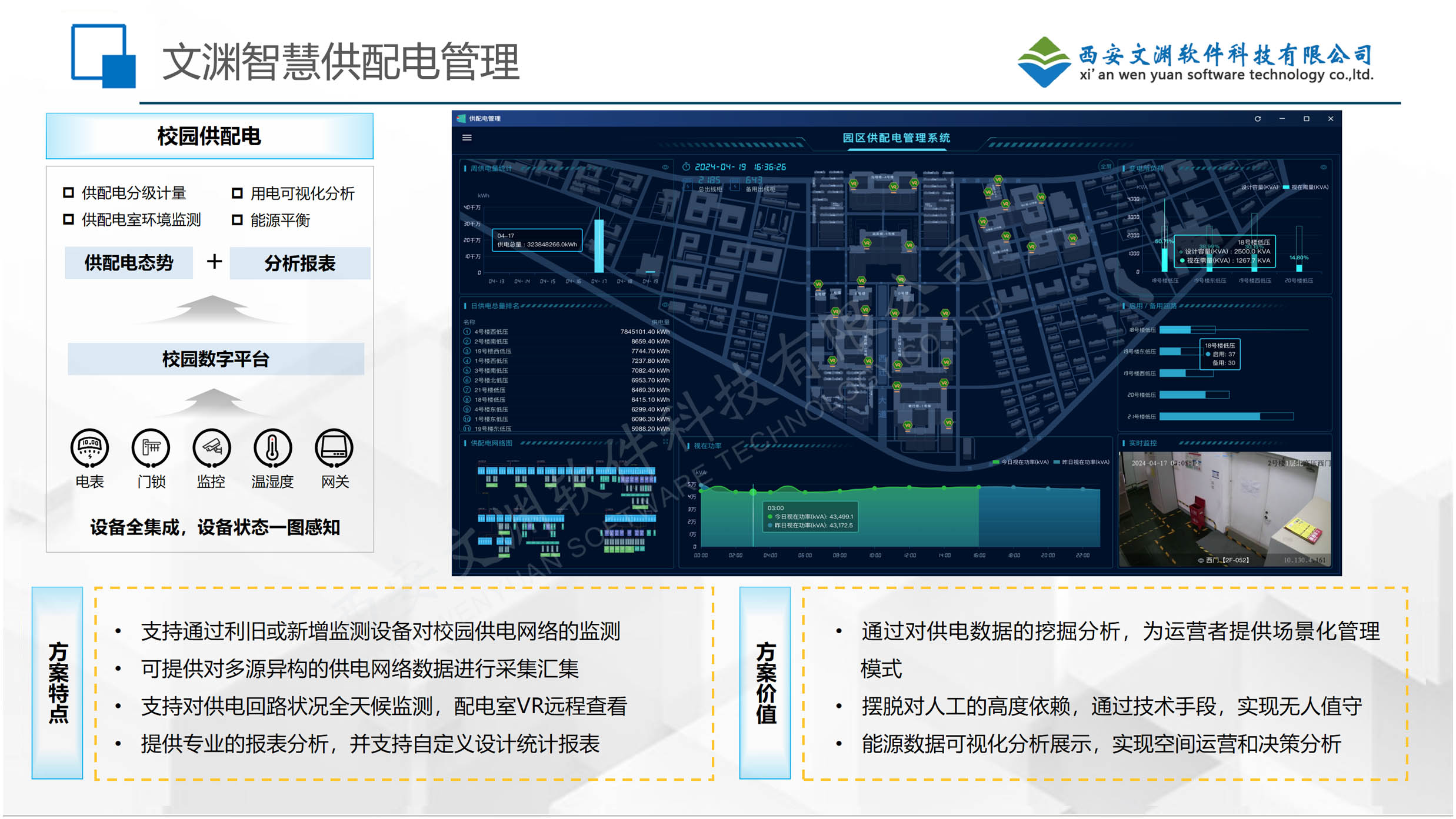The width and height of the screenshot is (1456, 819).
Task: Click the 21号楼低压 progress bar in 启用/备用回路
Action: pos(1227,416)
